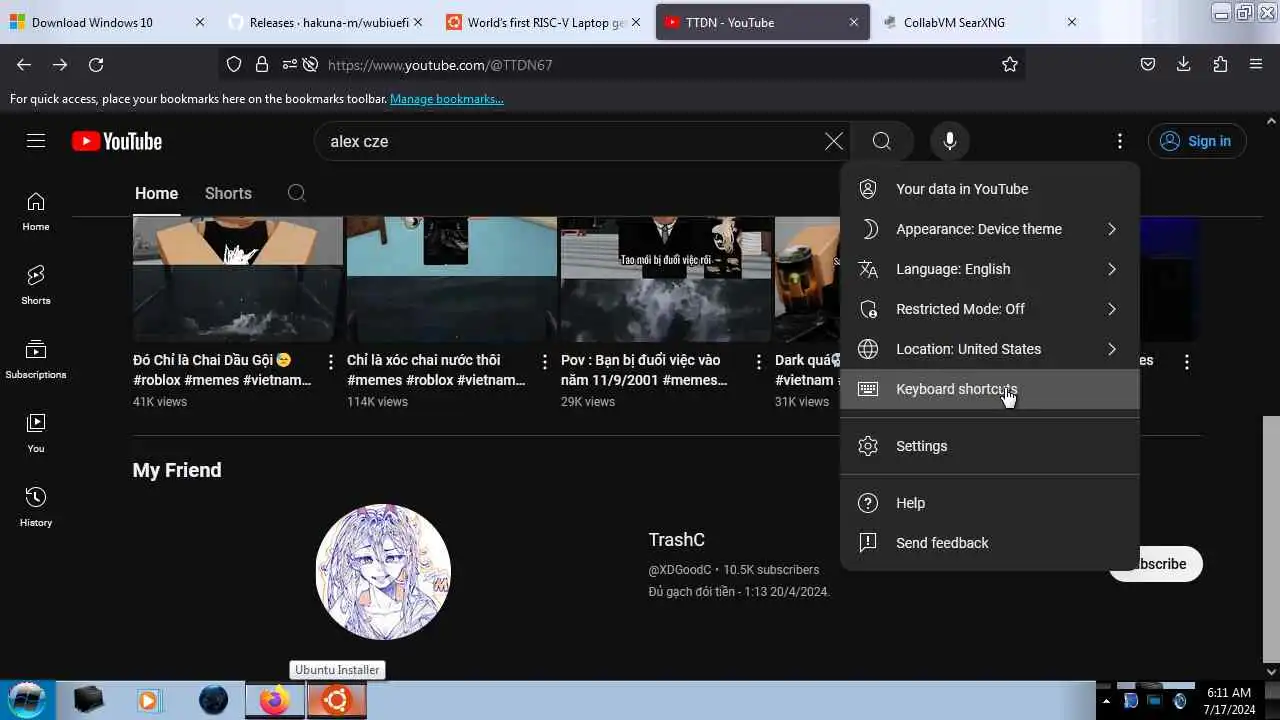
Task: Go back with the browser back arrow
Action: click(24, 64)
